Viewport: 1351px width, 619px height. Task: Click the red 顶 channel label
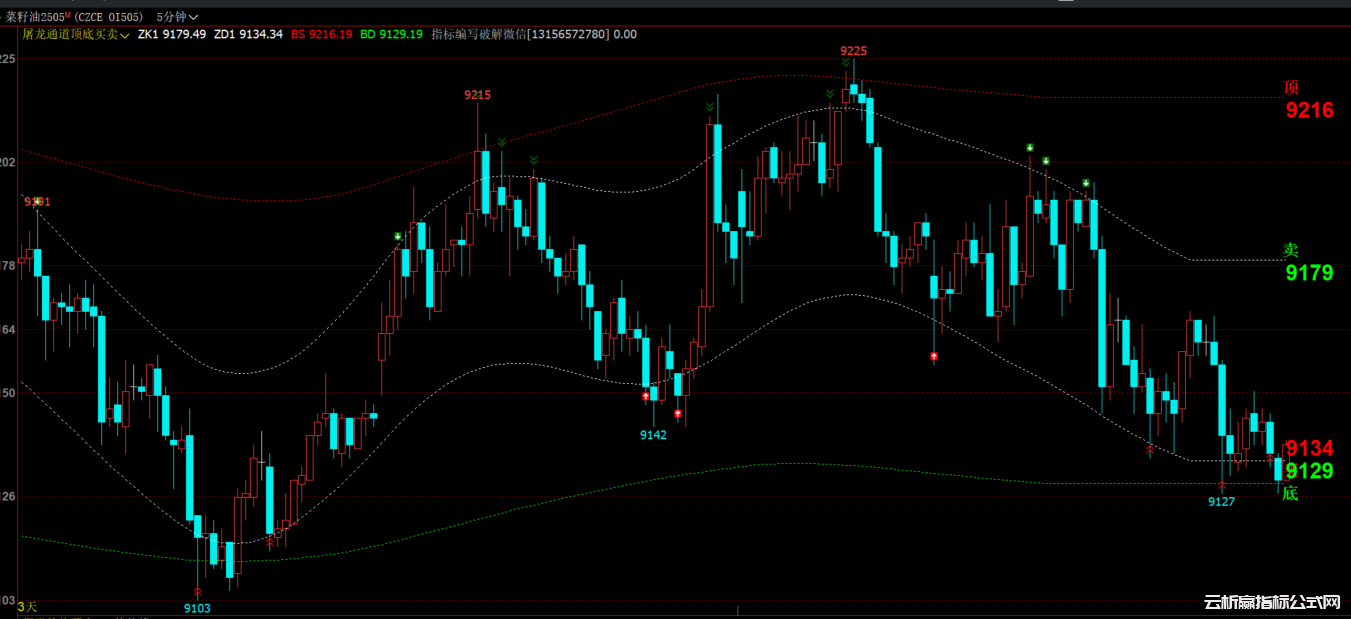tap(1291, 88)
